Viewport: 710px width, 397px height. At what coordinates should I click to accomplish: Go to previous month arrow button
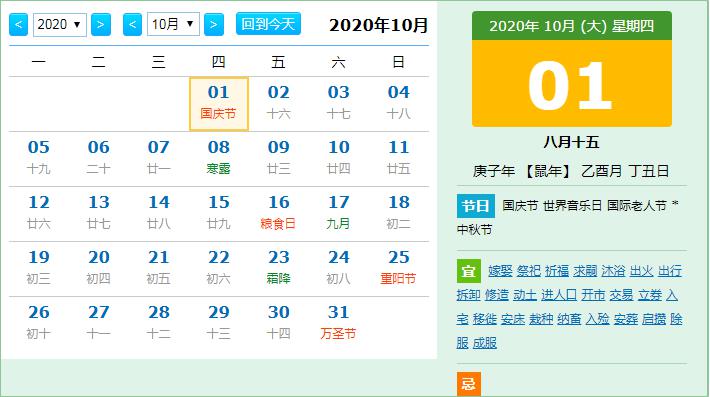pos(132,24)
